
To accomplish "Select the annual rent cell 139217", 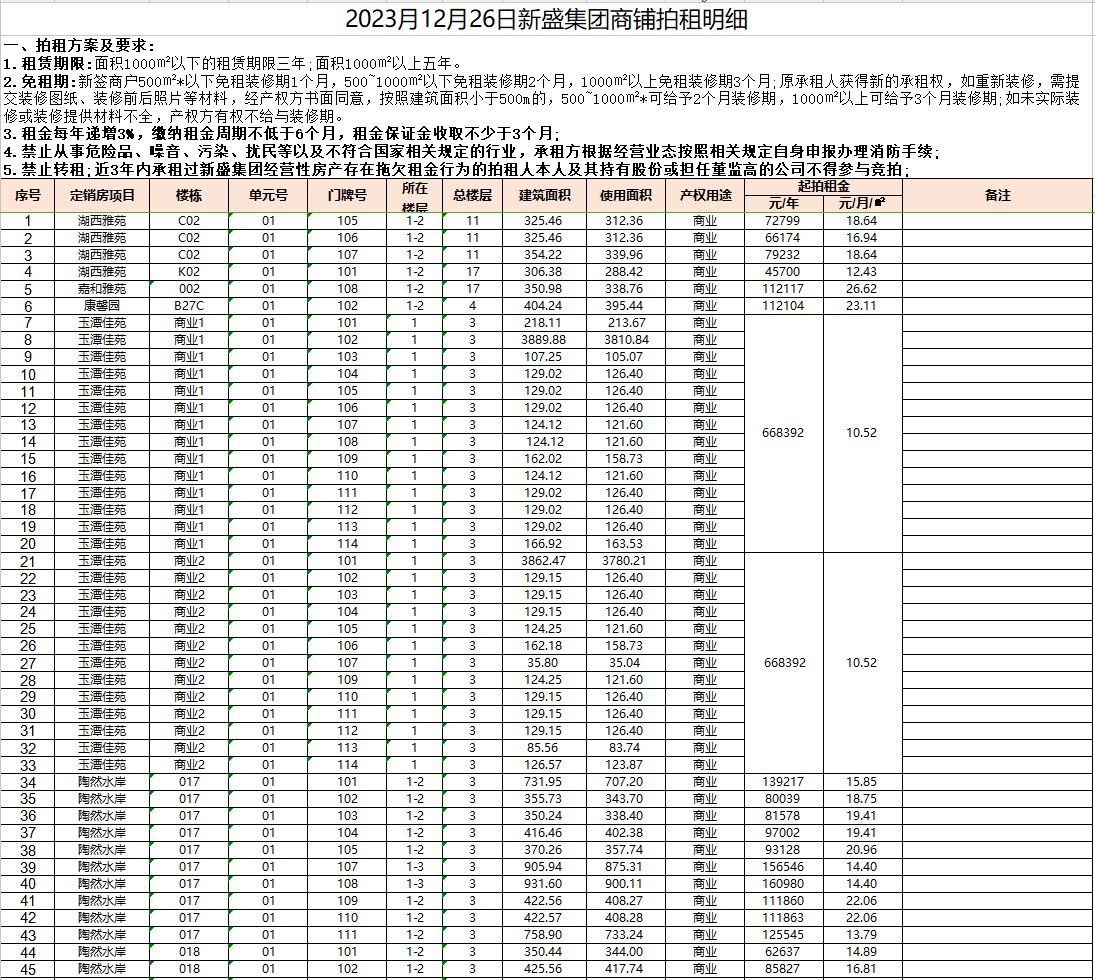I will point(783,782).
